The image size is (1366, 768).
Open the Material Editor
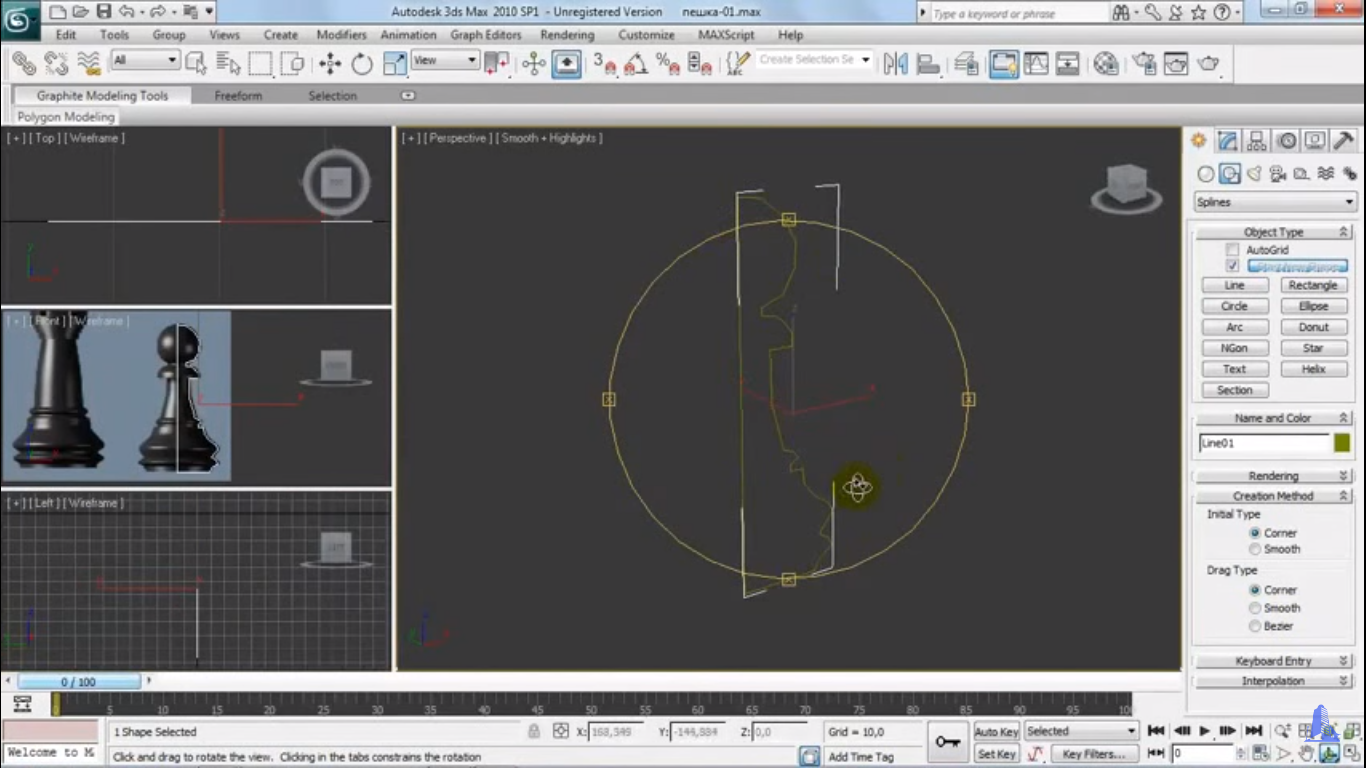click(1105, 64)
